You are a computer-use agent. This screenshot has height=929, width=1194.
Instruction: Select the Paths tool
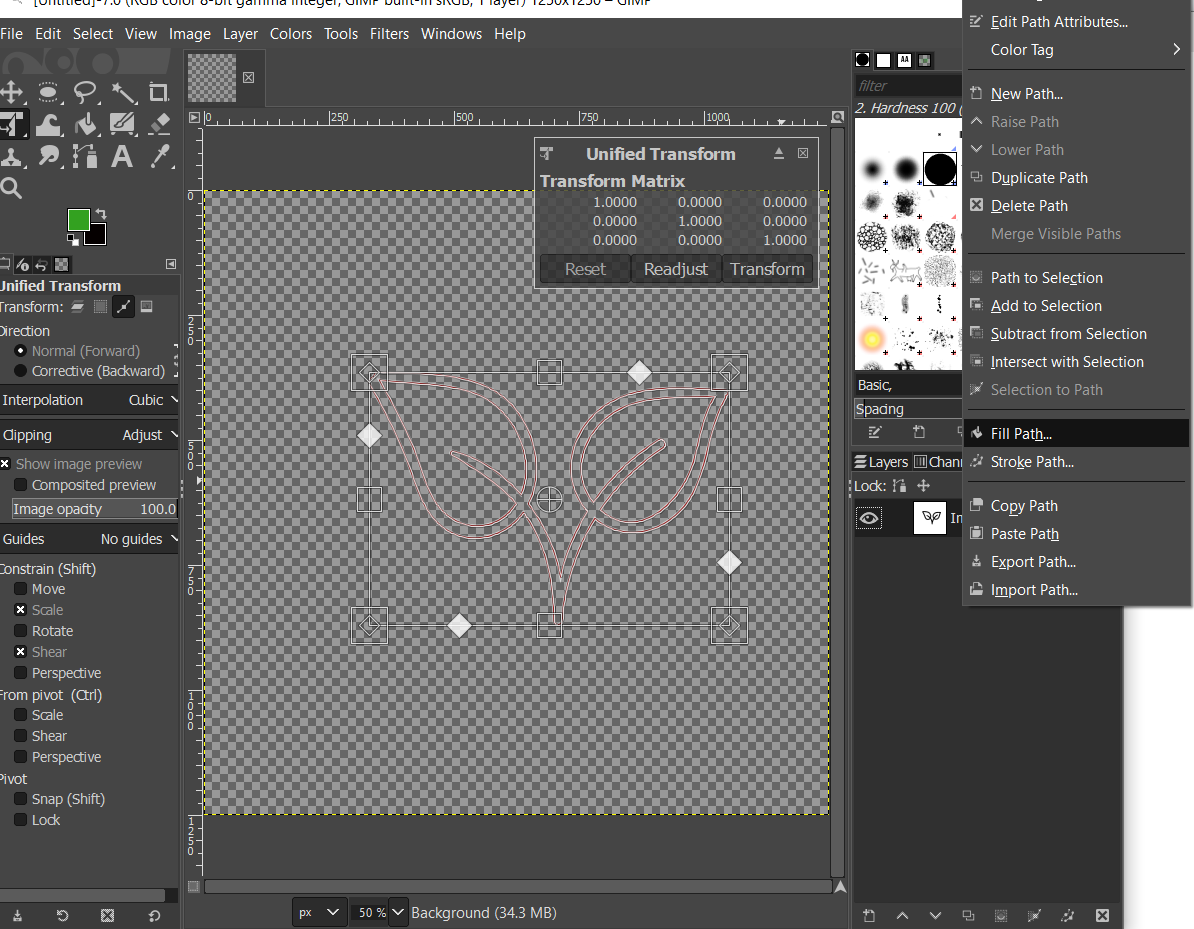pyautogui.click(x=86, y=157)
